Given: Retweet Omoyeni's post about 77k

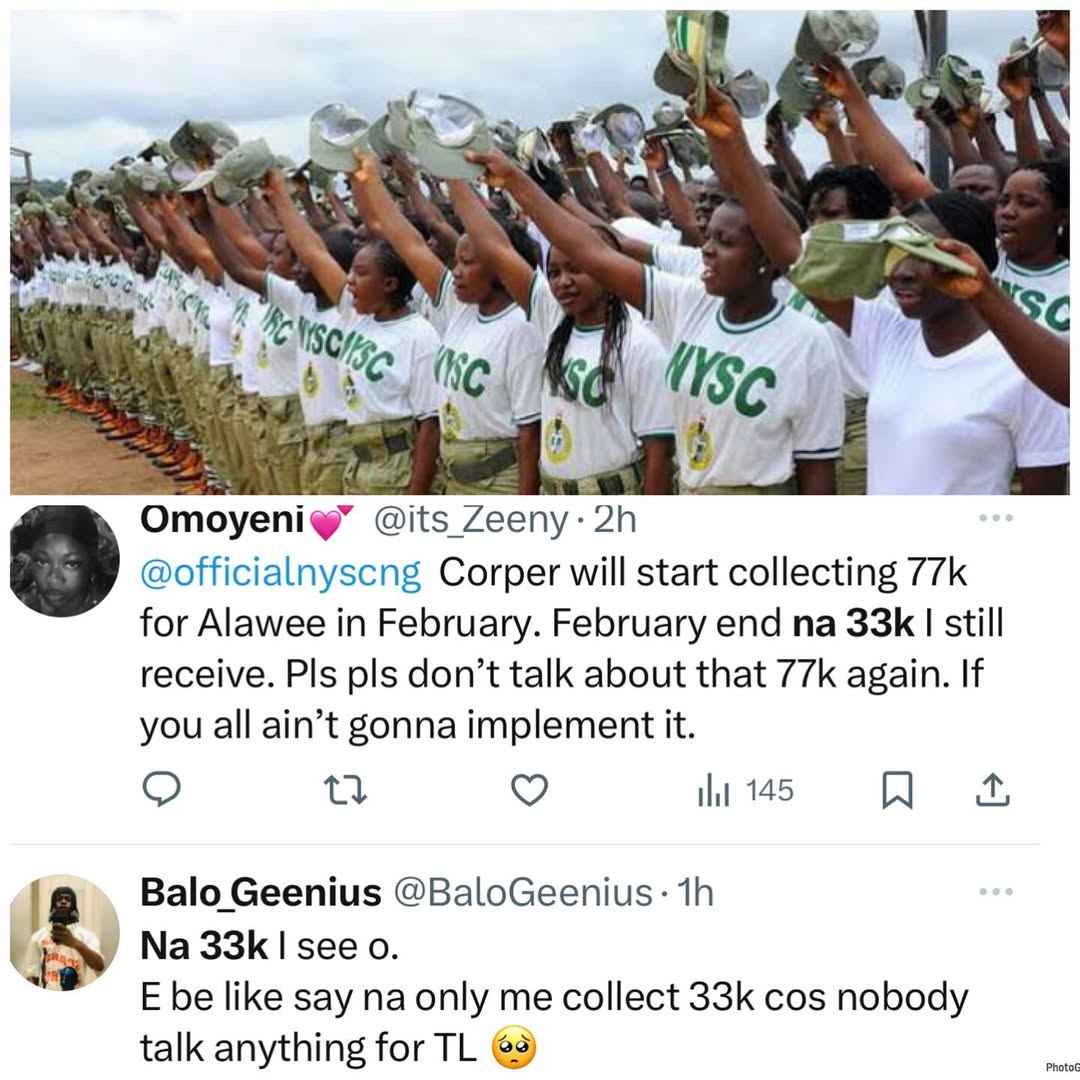Looking at the screenshot, I should (x=346, y=789).
